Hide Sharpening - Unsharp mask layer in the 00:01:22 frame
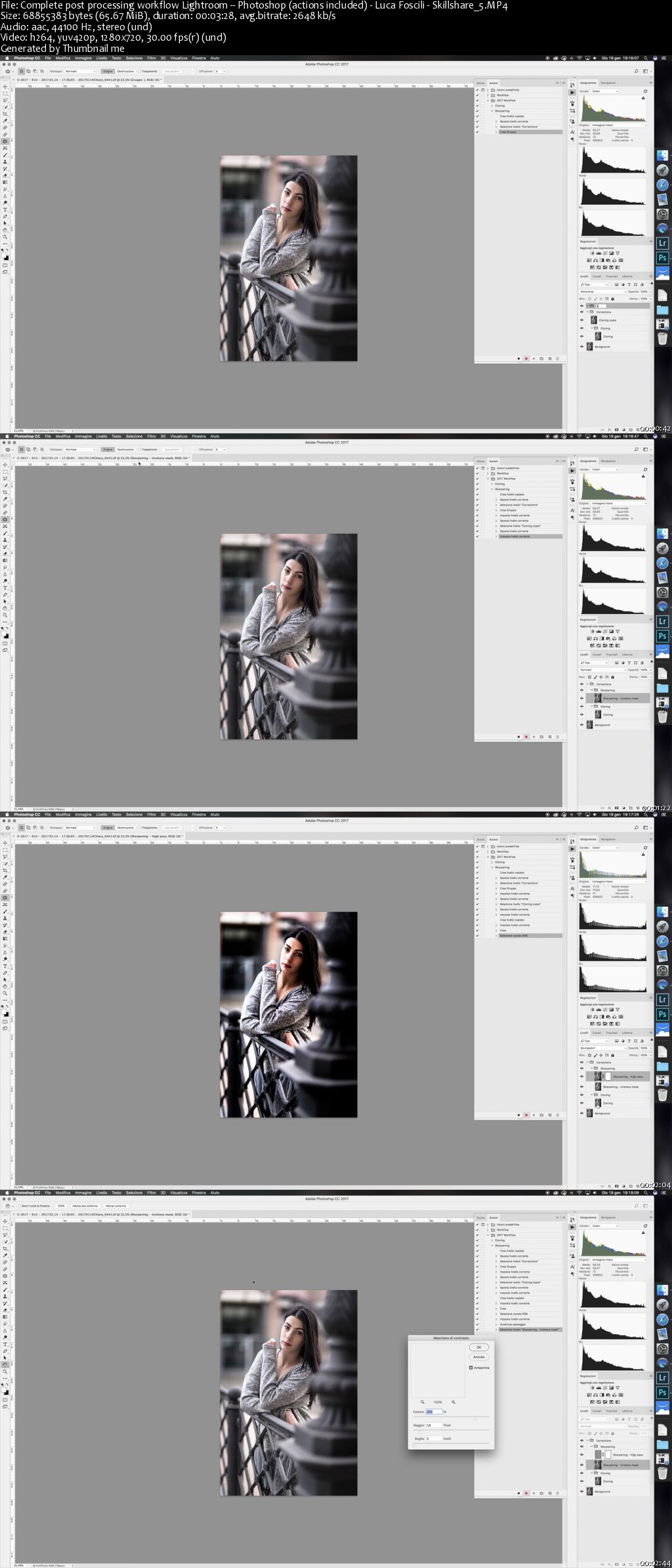 [x=581, y=698]
